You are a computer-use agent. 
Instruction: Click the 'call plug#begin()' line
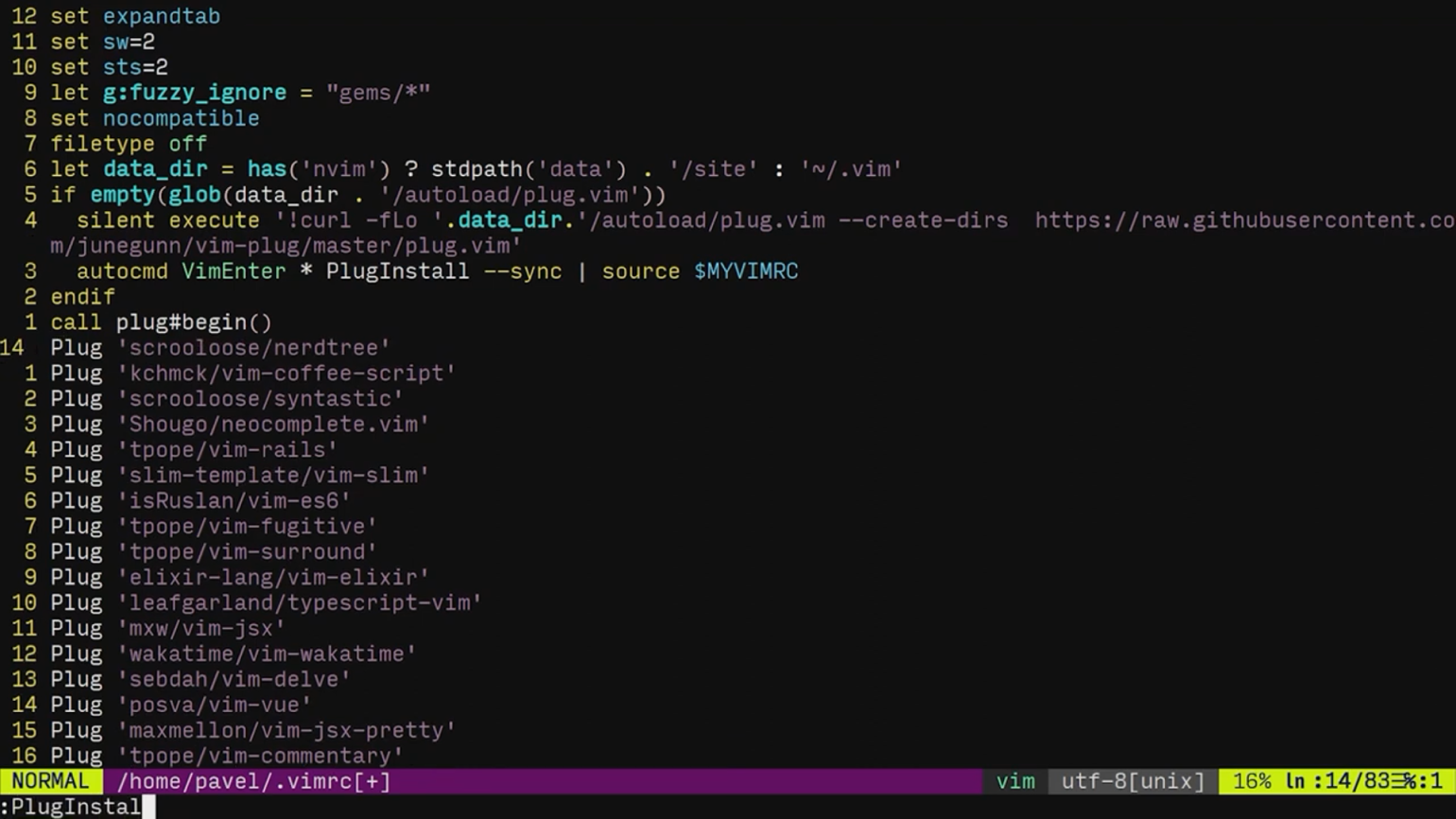[161, 322]
